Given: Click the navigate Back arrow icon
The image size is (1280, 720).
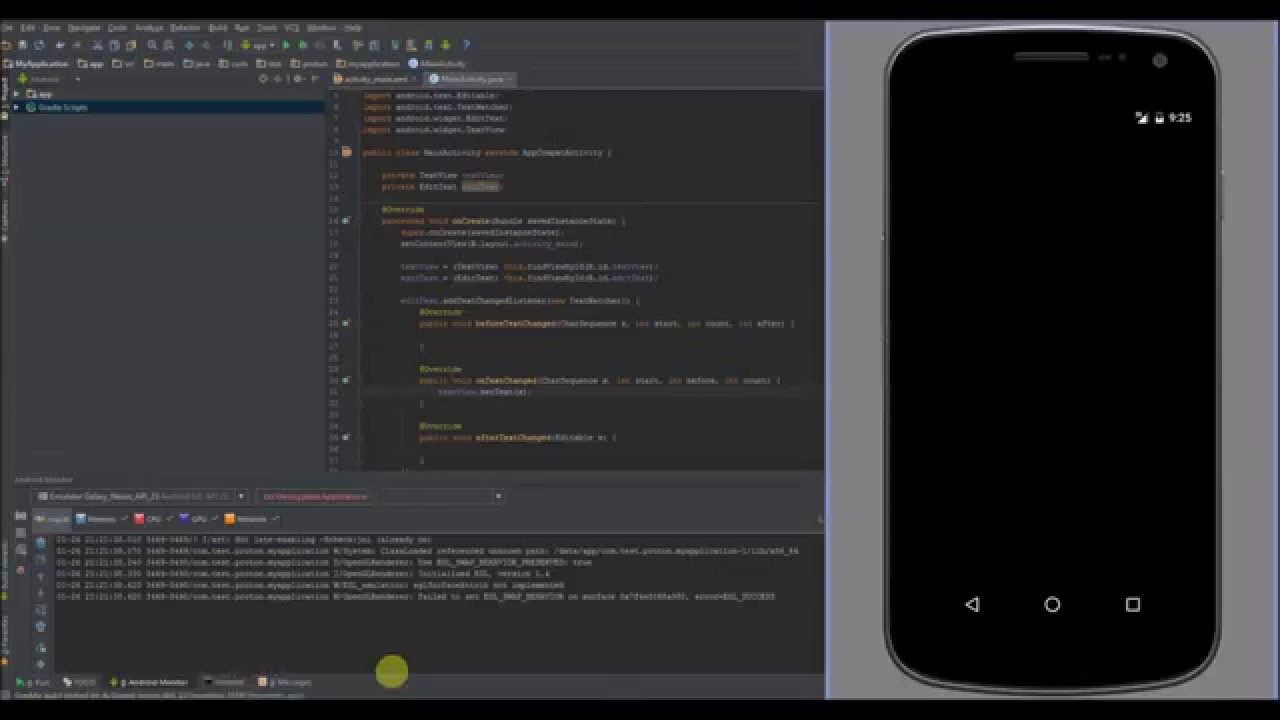Looking at the screenshot, I should (189, 45).
